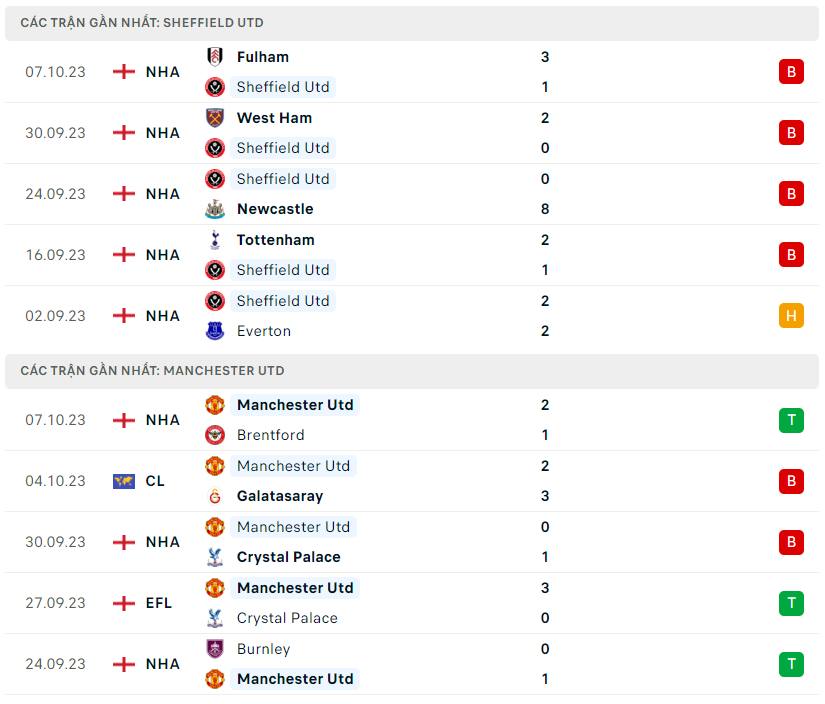Click the Galatasaray club crest icon
This screenshot has width=825, height=704.
coord(215,496)
